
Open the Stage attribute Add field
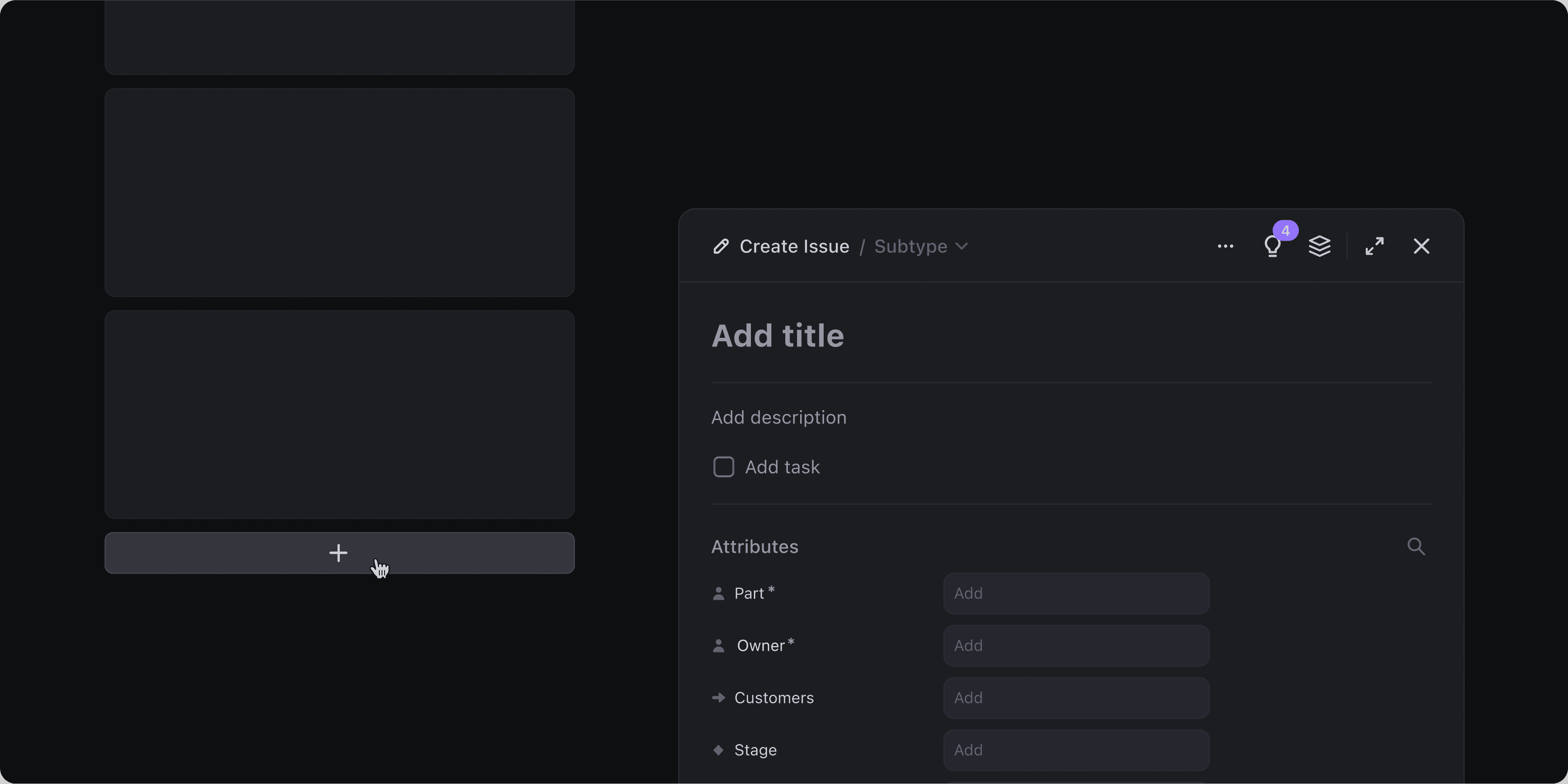coord(1075,750)
